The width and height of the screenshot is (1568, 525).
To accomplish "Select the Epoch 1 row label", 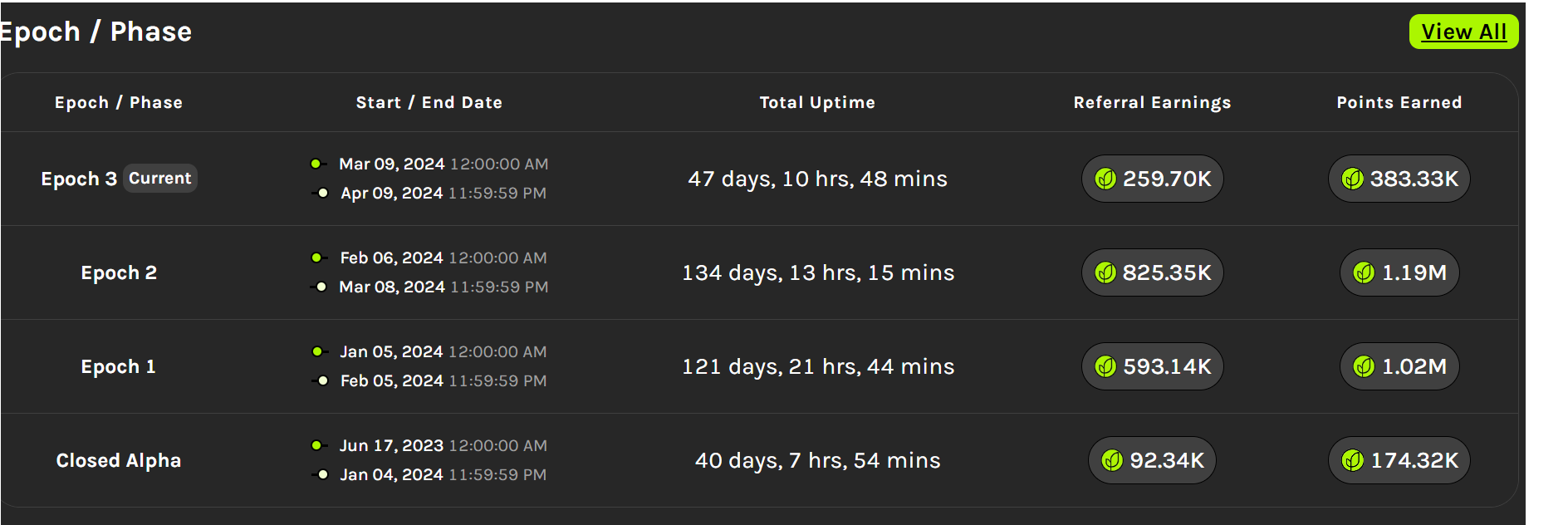I will 119,366.
